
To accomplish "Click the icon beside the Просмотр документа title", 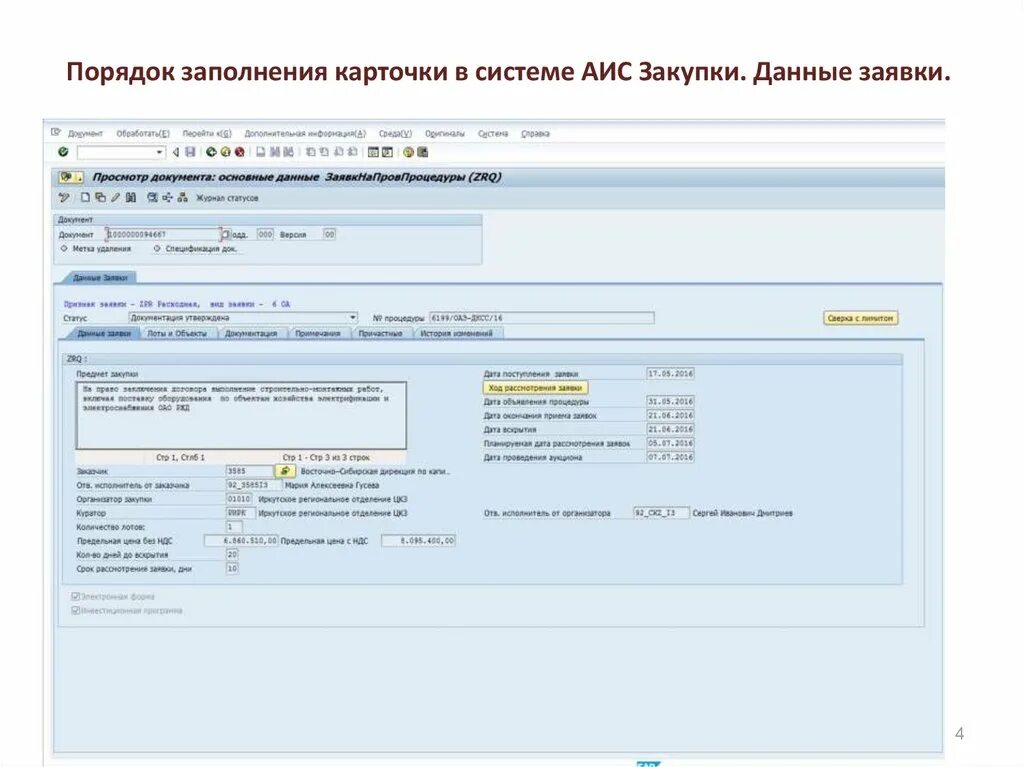I will [71, 177].
